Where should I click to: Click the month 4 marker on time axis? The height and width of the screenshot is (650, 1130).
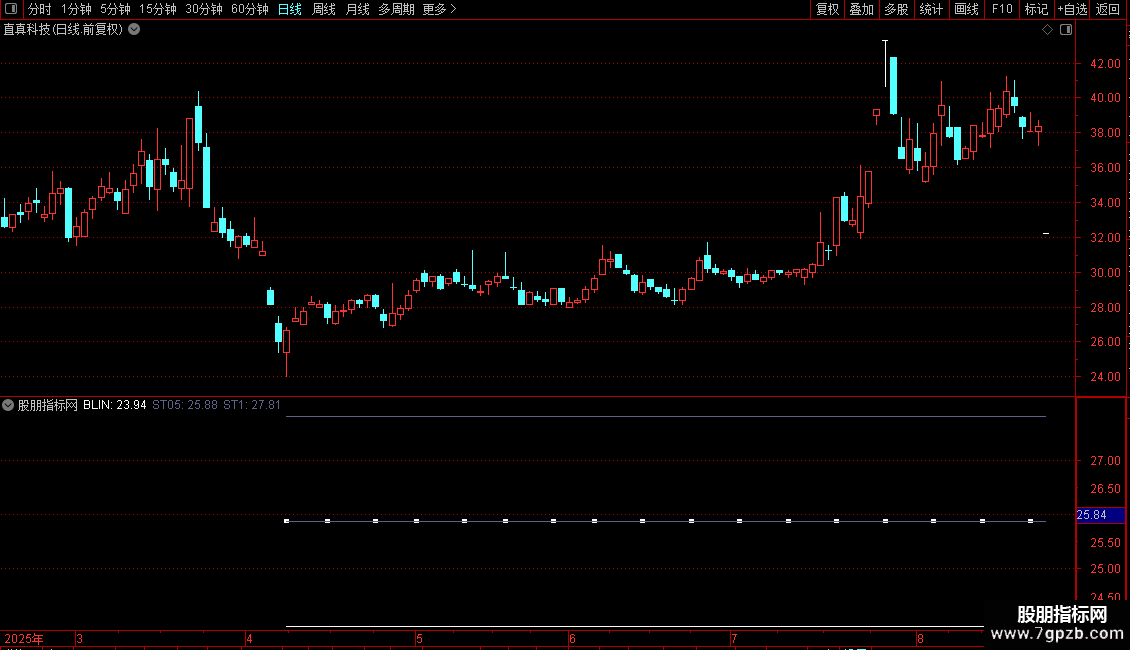249,638
